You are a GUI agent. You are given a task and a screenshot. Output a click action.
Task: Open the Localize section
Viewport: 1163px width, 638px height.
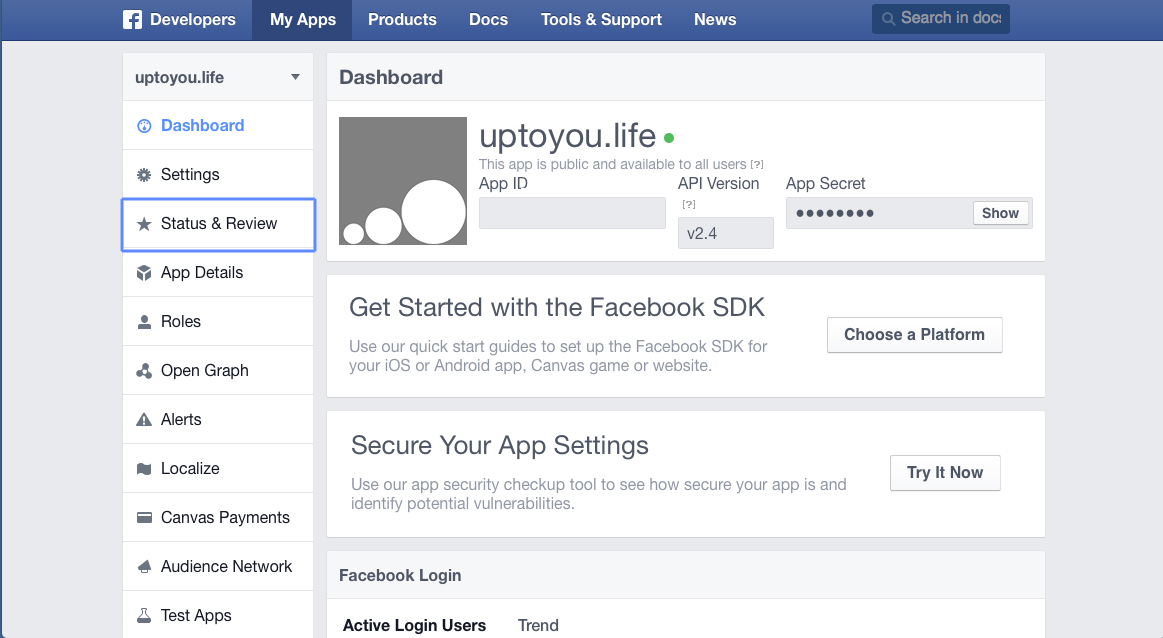click(x=218, y=469)
